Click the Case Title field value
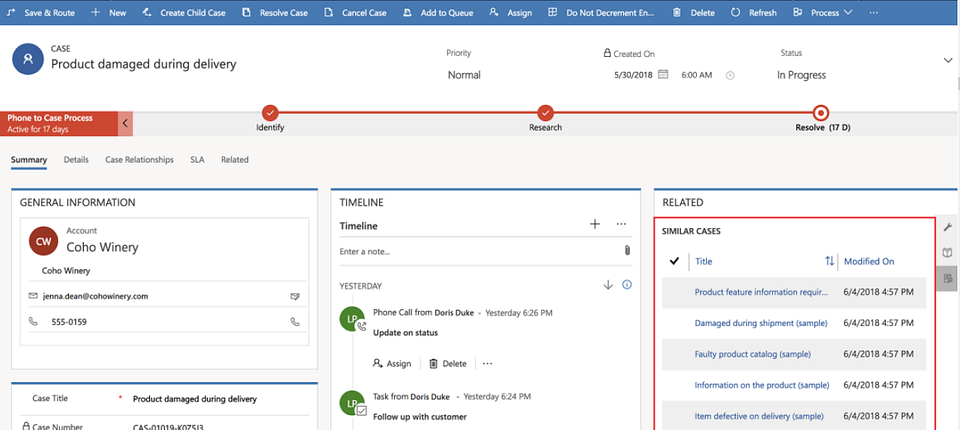Screen dimensions: 960x430 pos(195,399)
